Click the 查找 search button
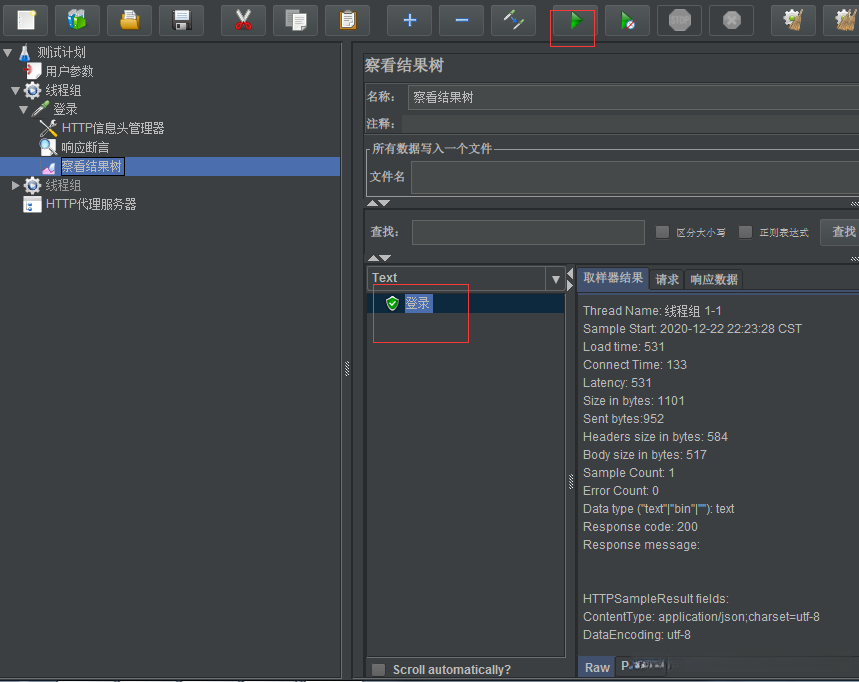This screenshot has height=682, width=859. 840,232
